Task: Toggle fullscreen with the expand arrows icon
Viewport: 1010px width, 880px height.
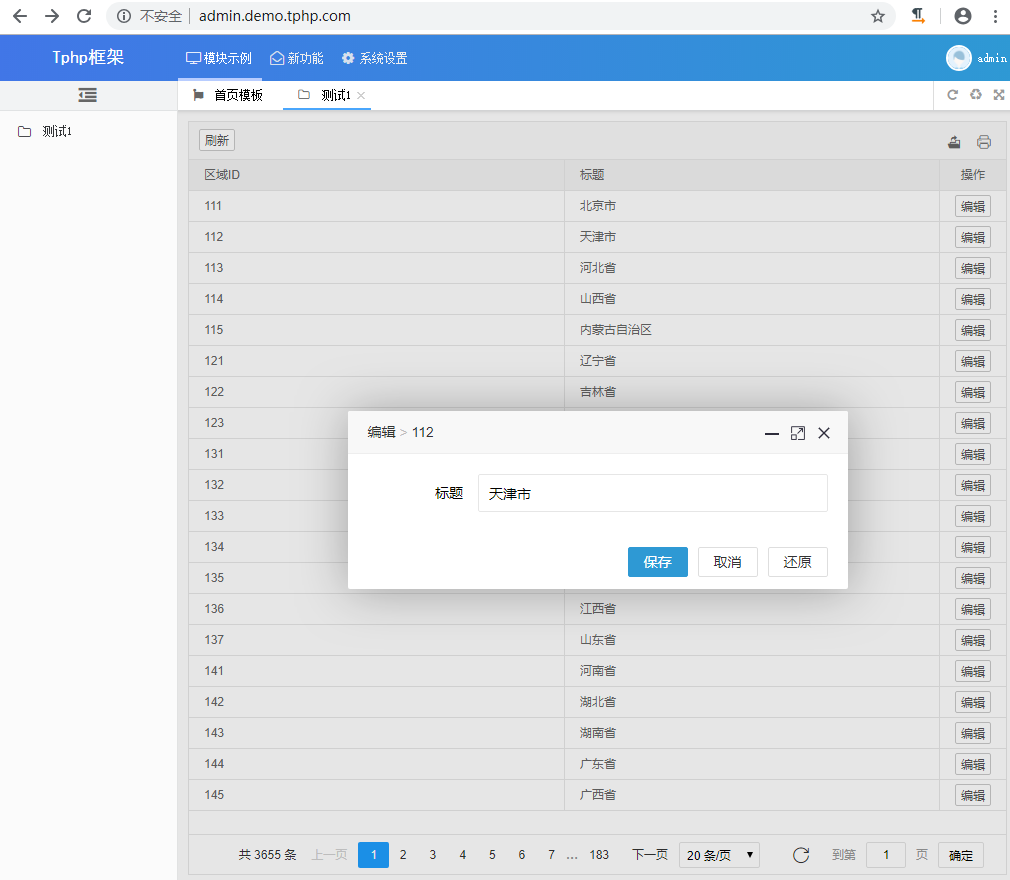Action: [998, 95]
